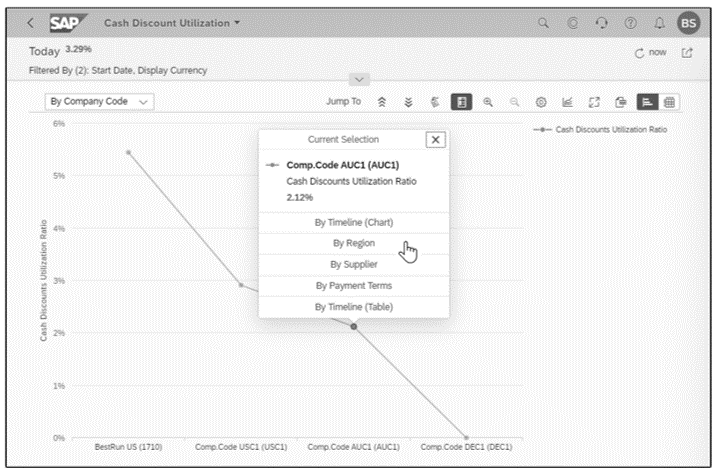Select By Supplier in the popover
716x473 pixels.
pyautogui.click(x=354, y=264)
